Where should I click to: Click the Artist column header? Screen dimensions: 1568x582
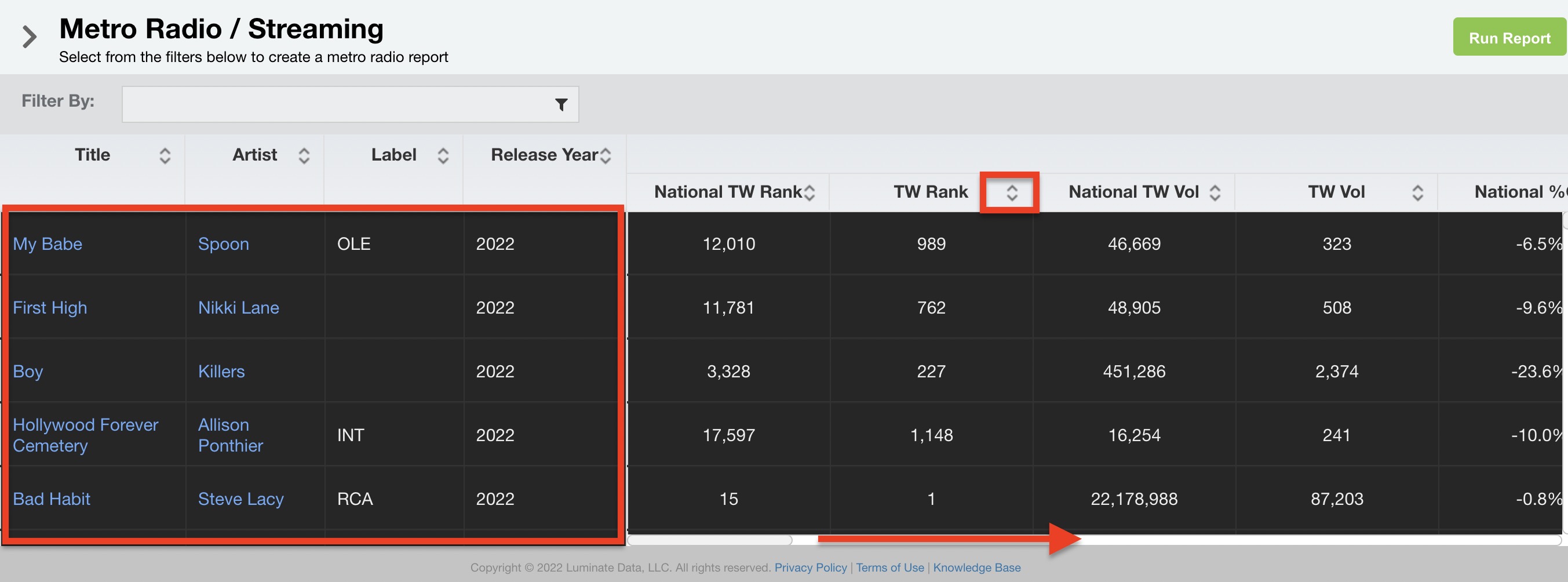pyautogui.click(x=254, y=155)
